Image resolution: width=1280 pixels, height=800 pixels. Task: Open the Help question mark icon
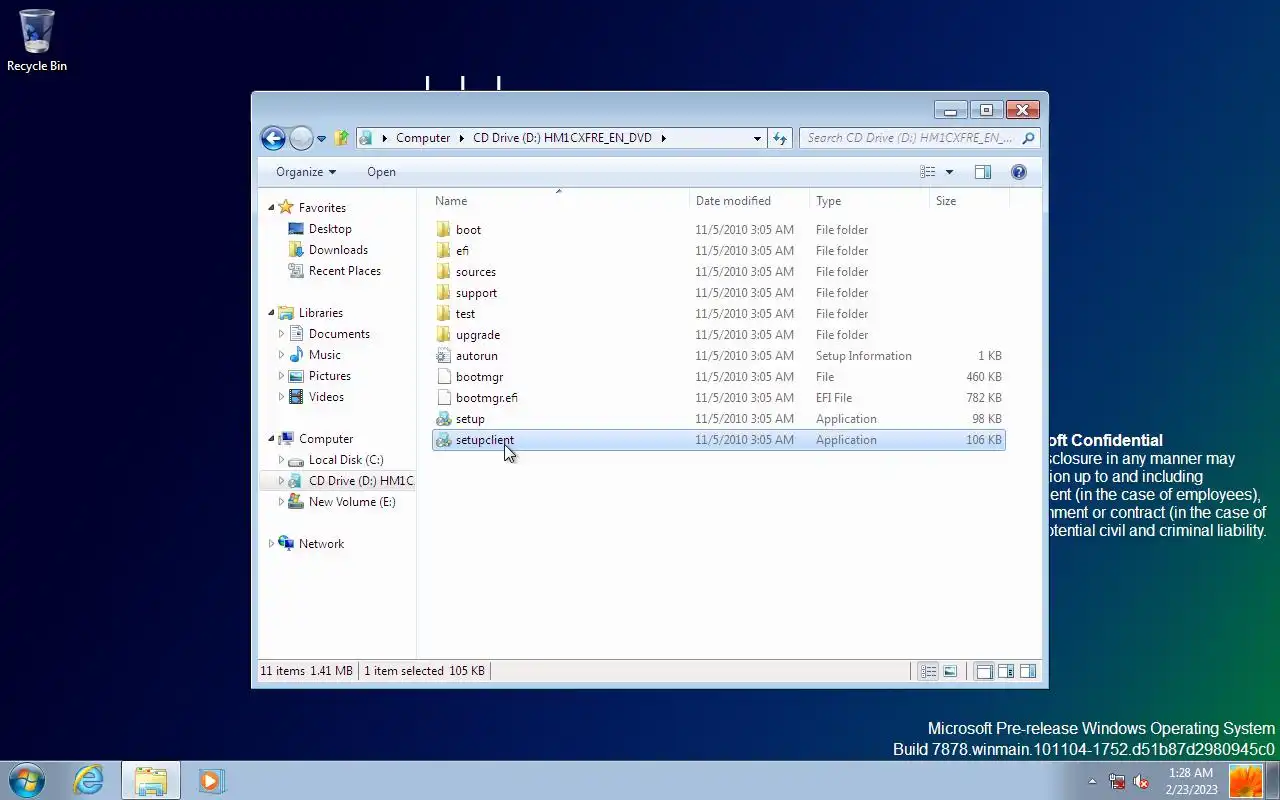coord(1019,172)
